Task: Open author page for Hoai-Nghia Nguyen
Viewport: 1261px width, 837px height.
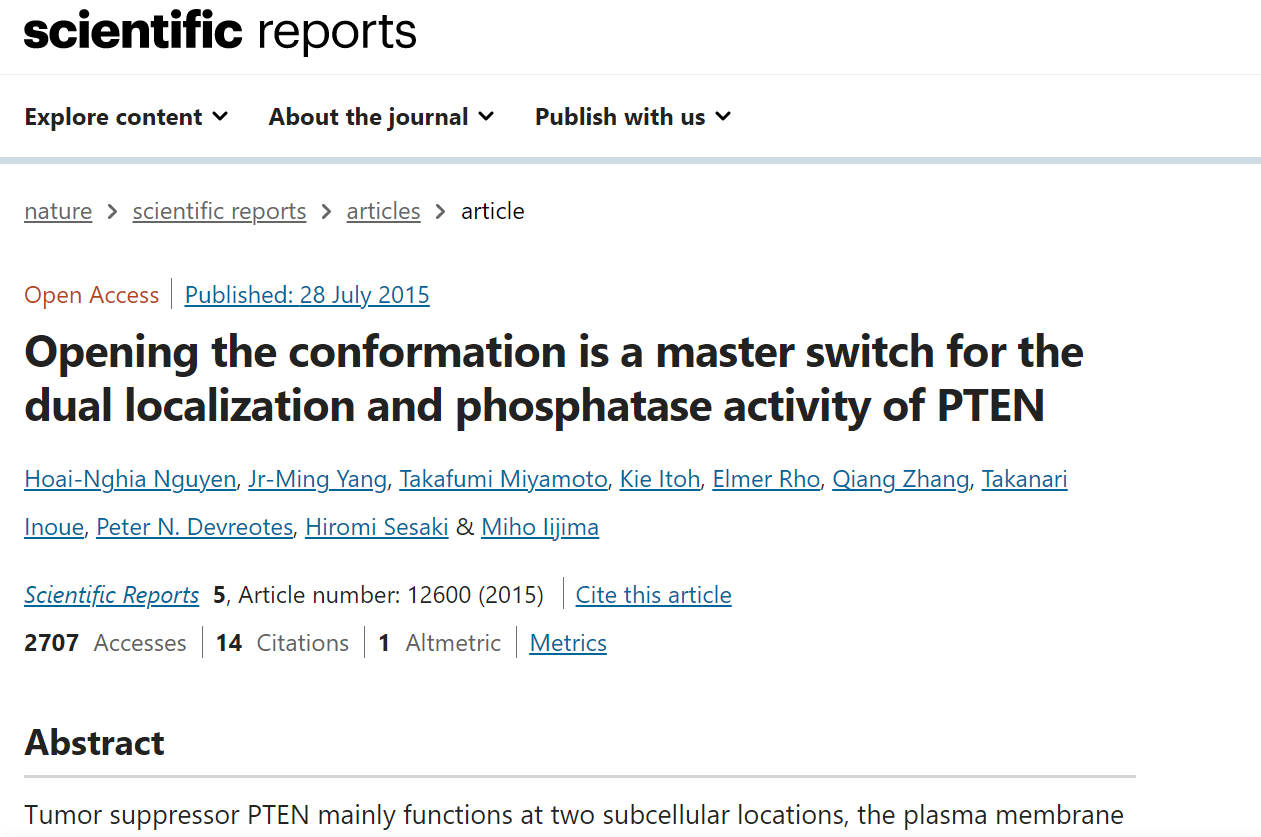Action: [129, 479]
